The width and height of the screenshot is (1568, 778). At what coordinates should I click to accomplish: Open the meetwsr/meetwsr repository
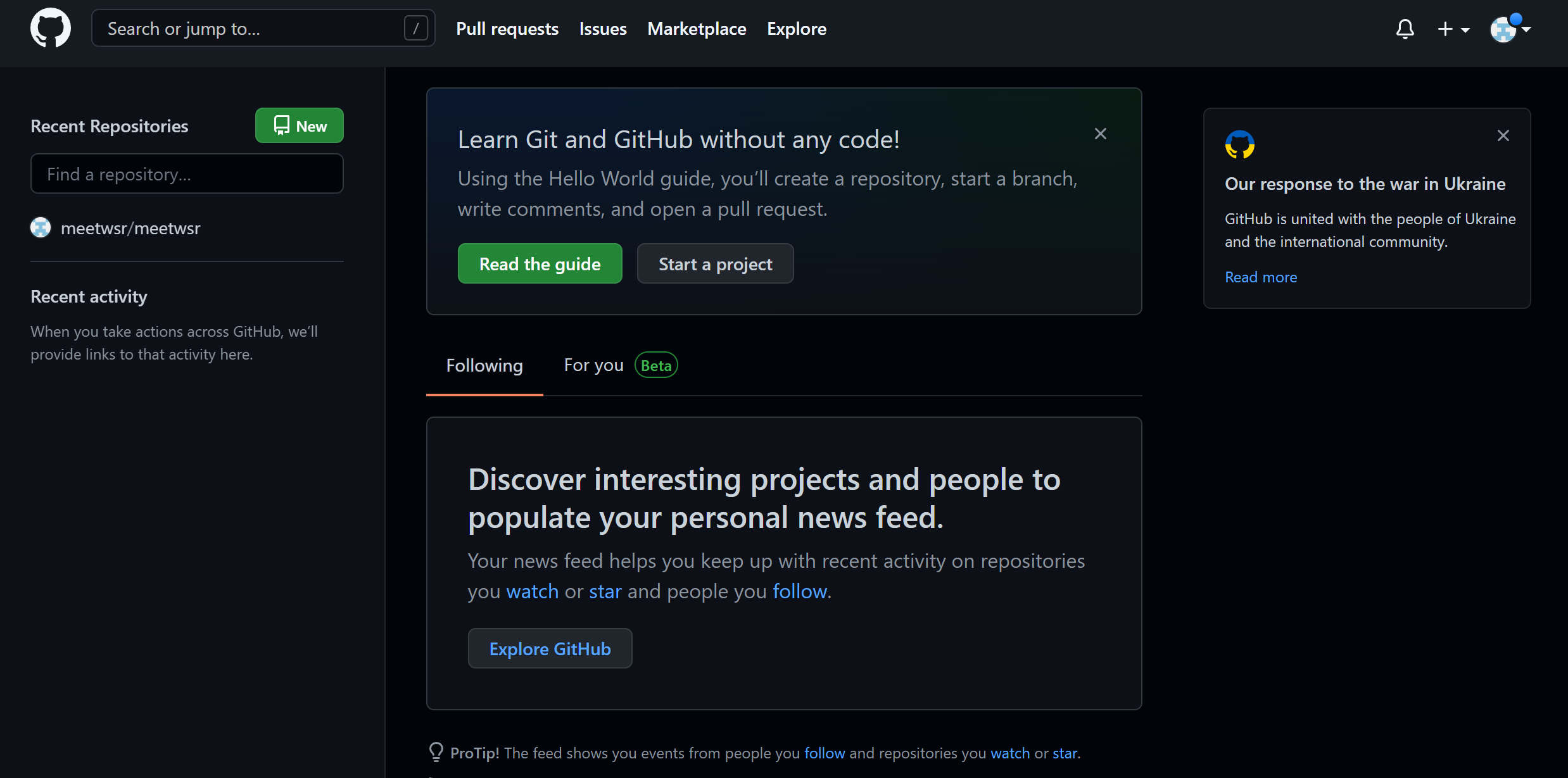click(x=130, y=228)
